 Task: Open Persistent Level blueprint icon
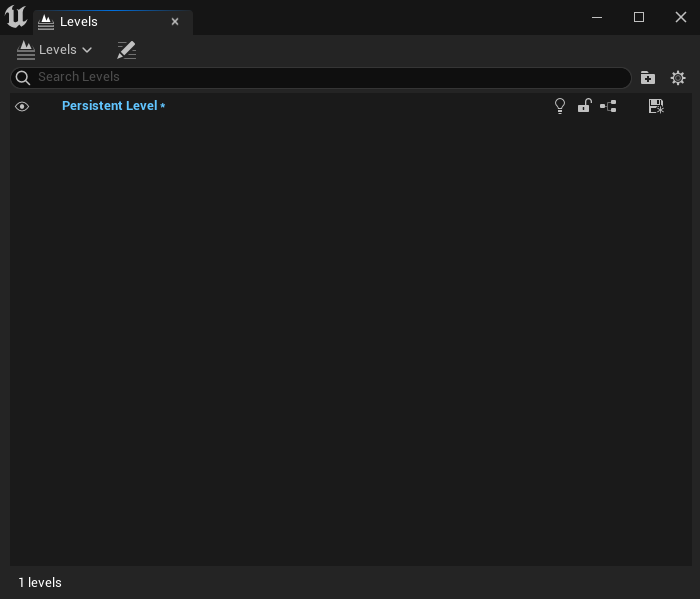tap(608, 106)
